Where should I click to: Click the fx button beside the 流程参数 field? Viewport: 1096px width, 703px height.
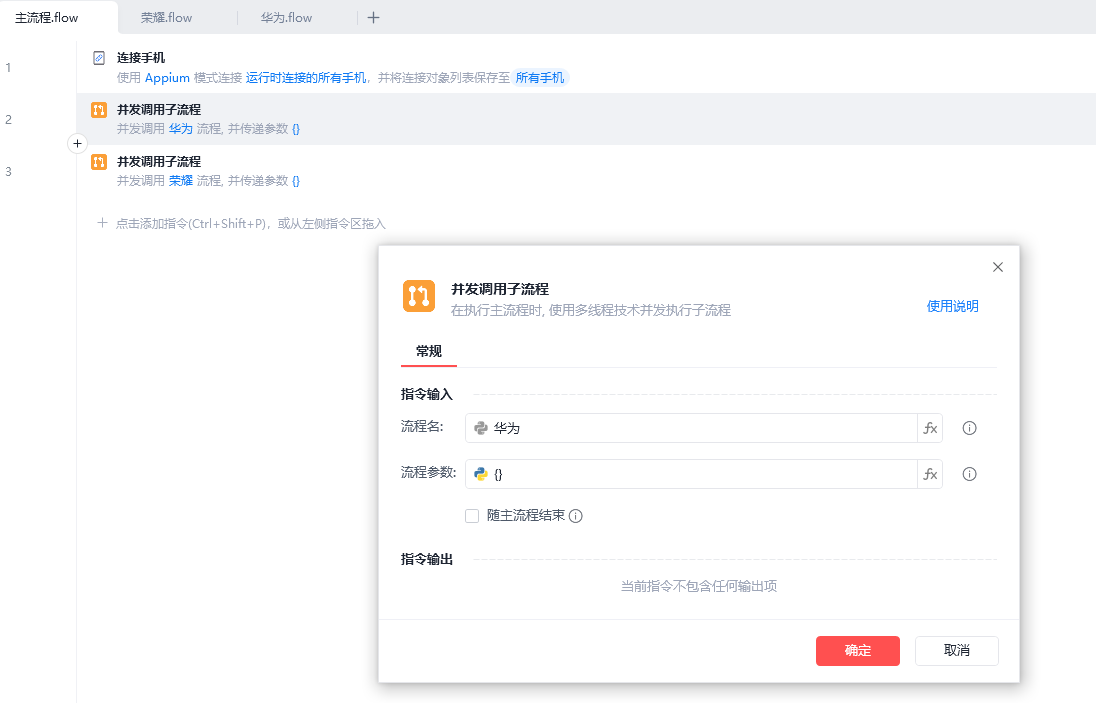pyautogui.click(x=930, y=474)
